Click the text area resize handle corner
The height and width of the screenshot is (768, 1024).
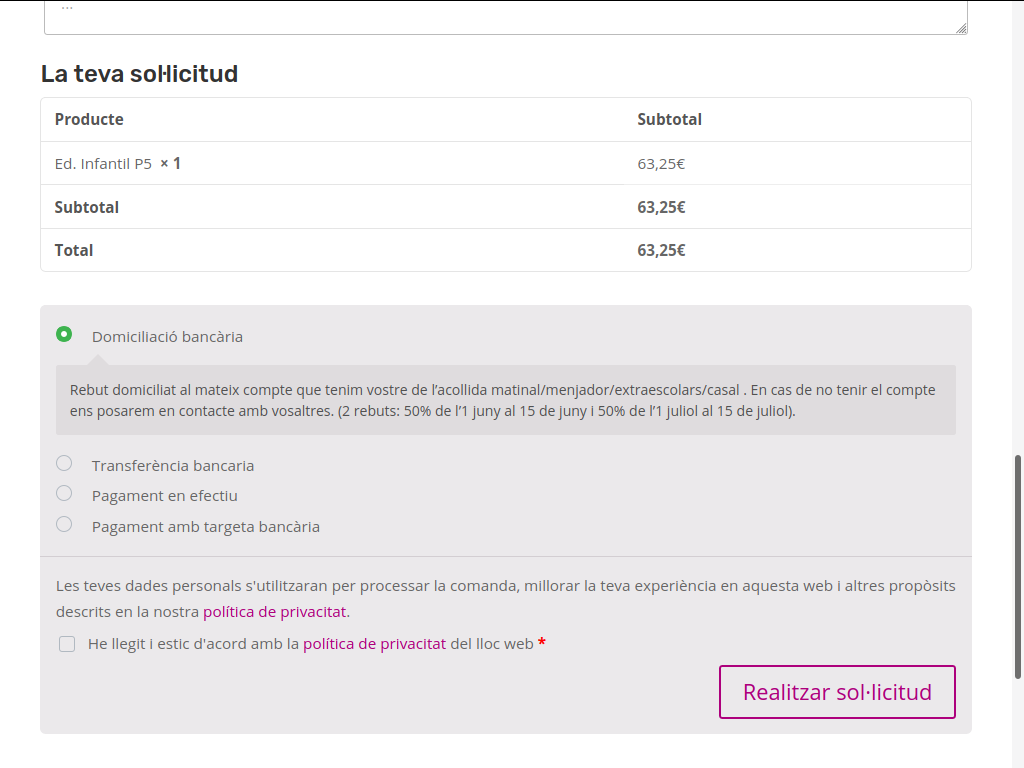pyautogui.click(x=962, y=29)
